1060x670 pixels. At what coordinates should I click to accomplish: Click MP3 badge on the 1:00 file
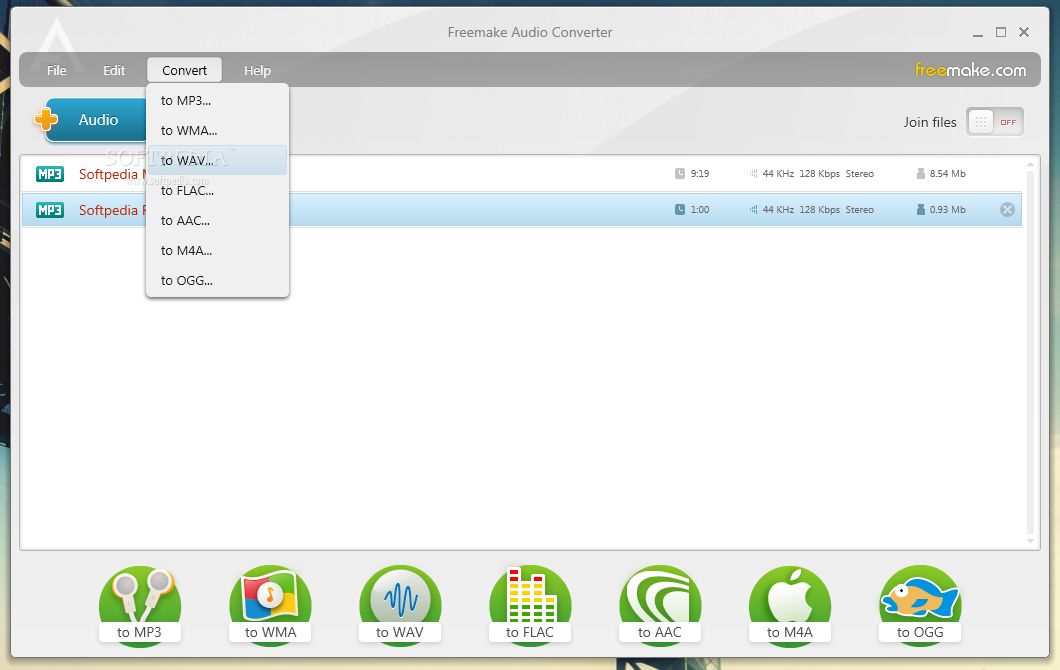pyautogui.click(x=50, y=210)
